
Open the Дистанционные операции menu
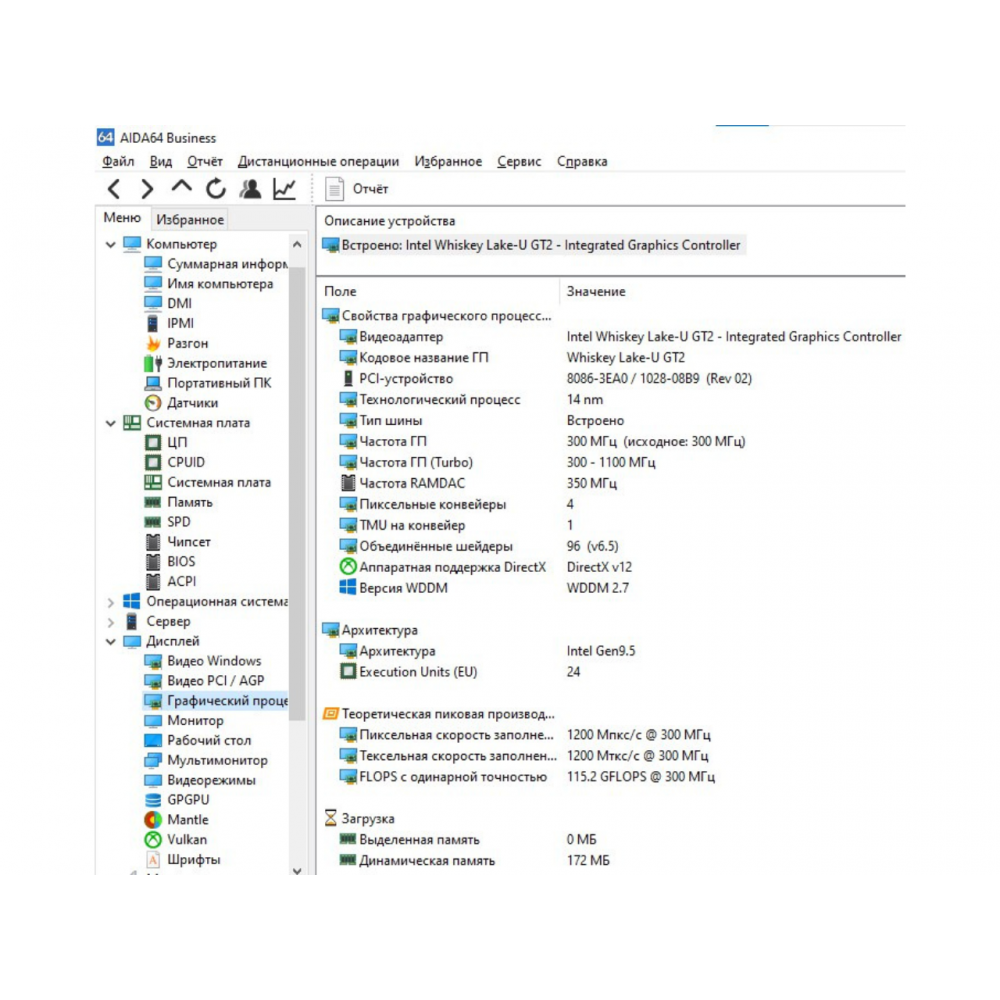tap(318, 161)
